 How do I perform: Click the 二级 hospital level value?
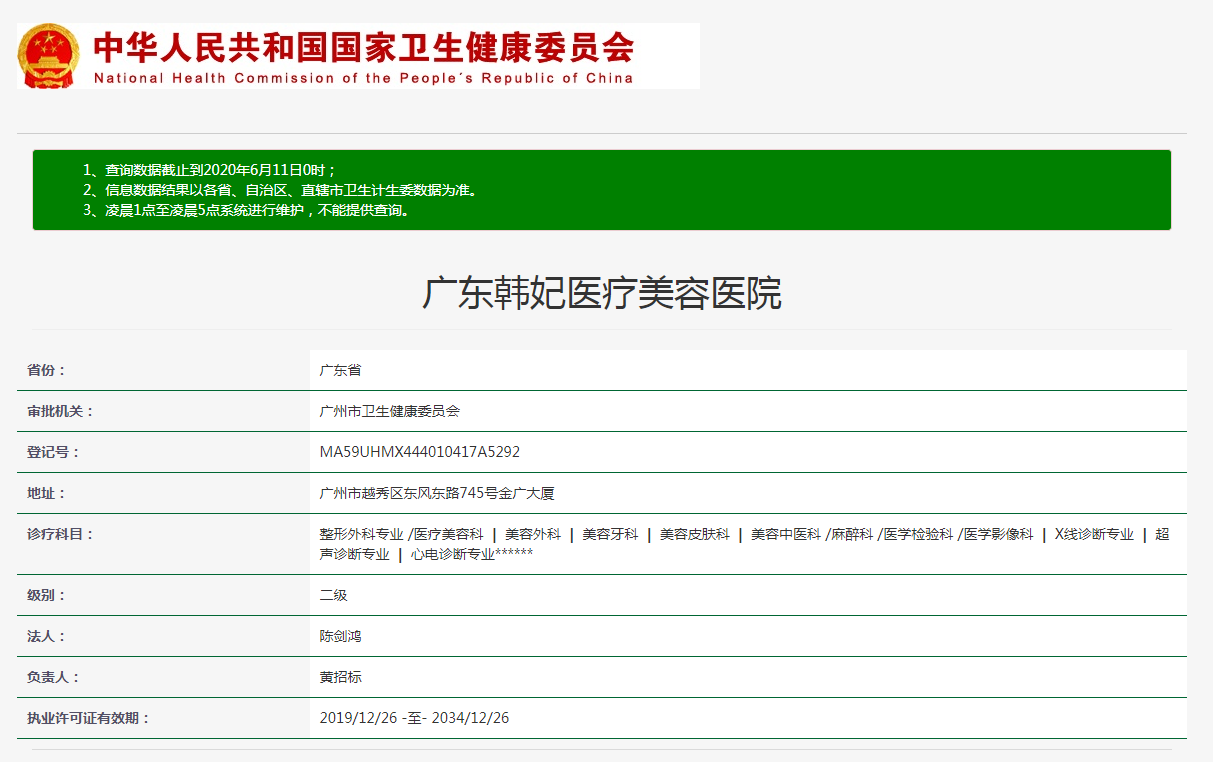pos(333,595)
